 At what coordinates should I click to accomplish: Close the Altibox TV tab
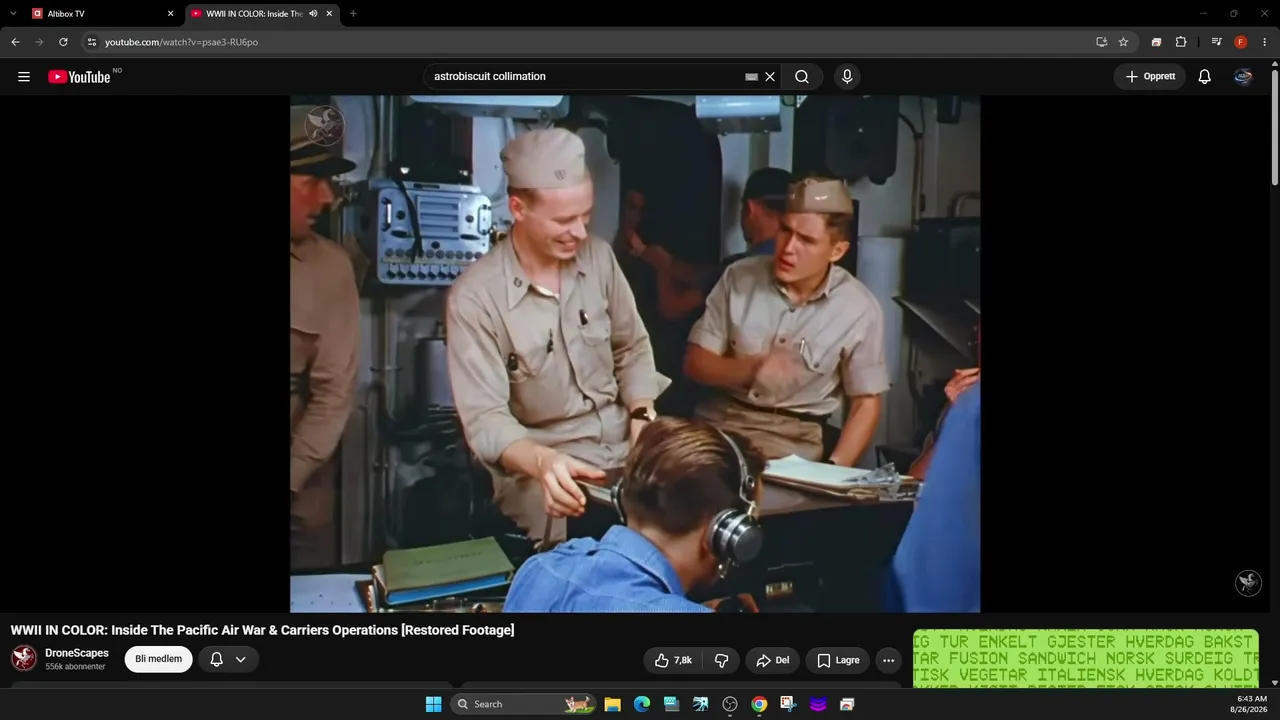point(170,14)
